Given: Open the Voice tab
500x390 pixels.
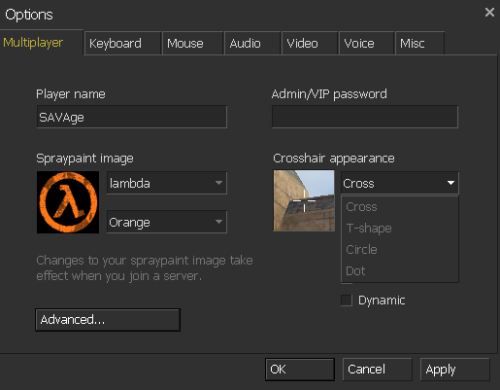Looking at the screenshot, I should tap(366, 43).
